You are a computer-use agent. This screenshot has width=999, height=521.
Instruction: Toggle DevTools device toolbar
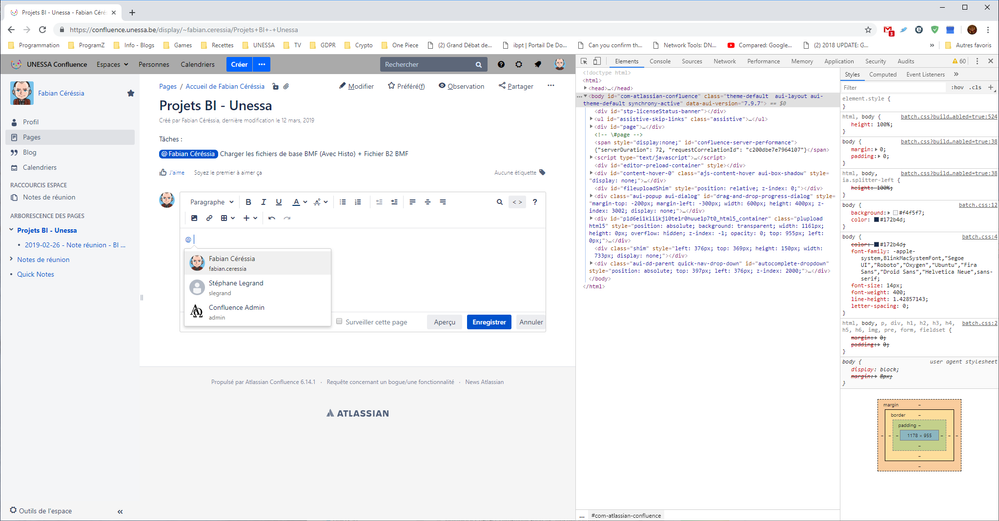click(597, 61)
